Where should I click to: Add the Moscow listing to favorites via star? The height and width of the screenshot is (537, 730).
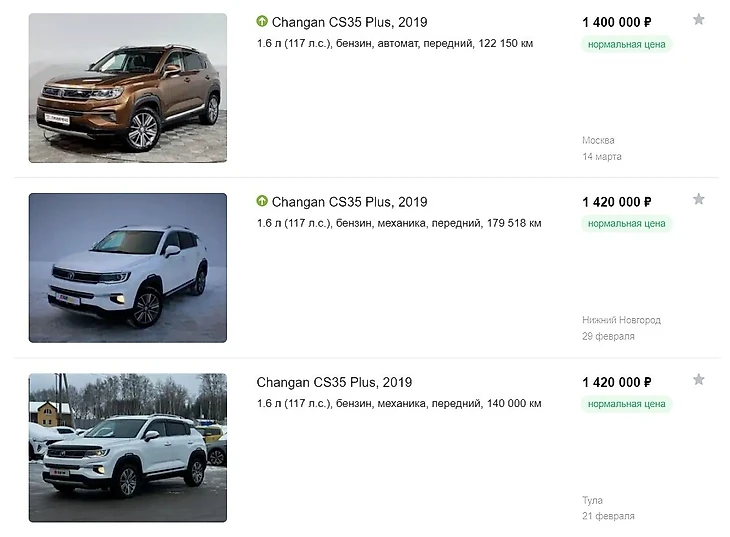[x=698, y=20]
